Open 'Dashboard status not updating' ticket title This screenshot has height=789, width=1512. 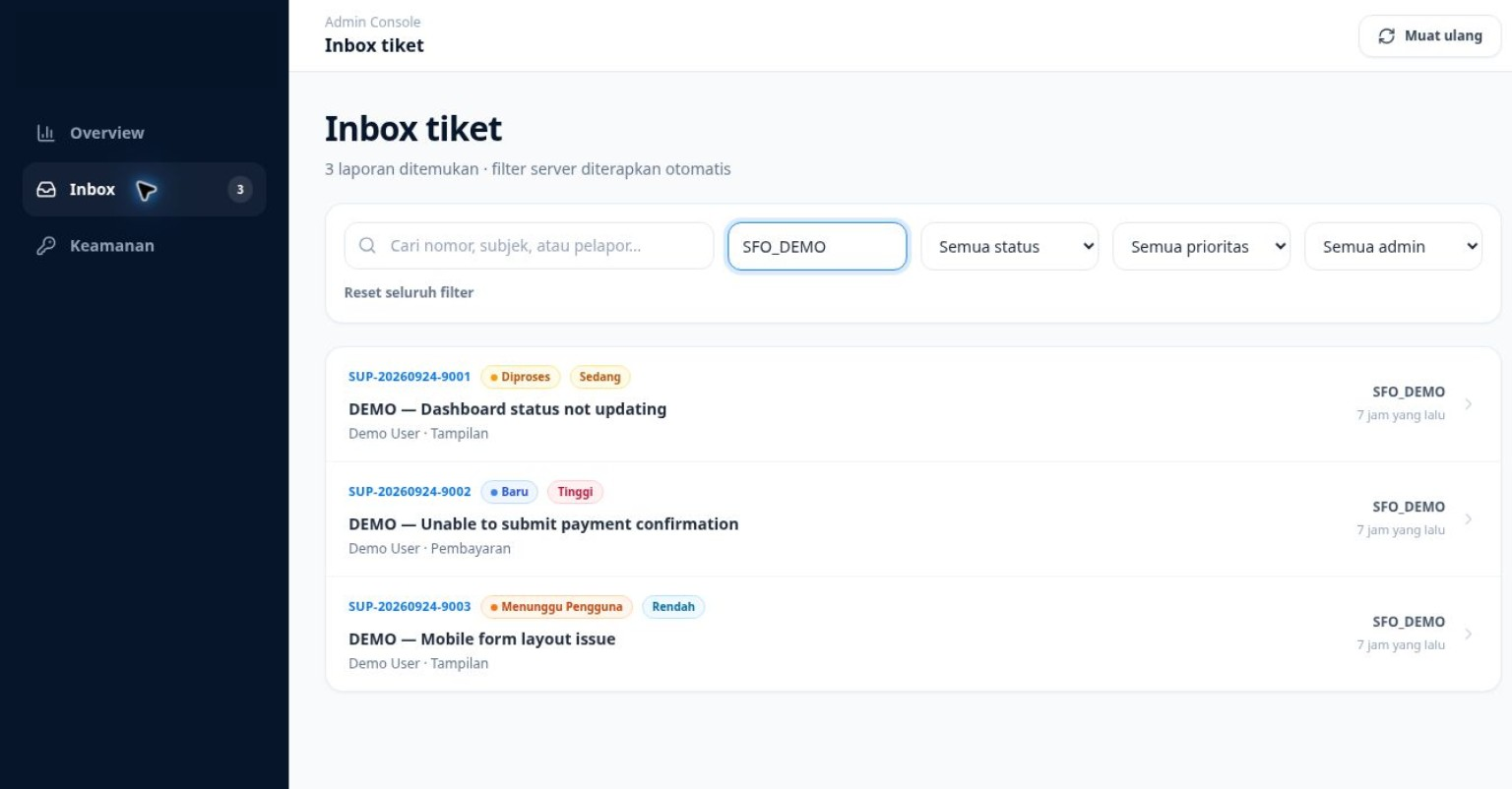click(x=507, y=409)
